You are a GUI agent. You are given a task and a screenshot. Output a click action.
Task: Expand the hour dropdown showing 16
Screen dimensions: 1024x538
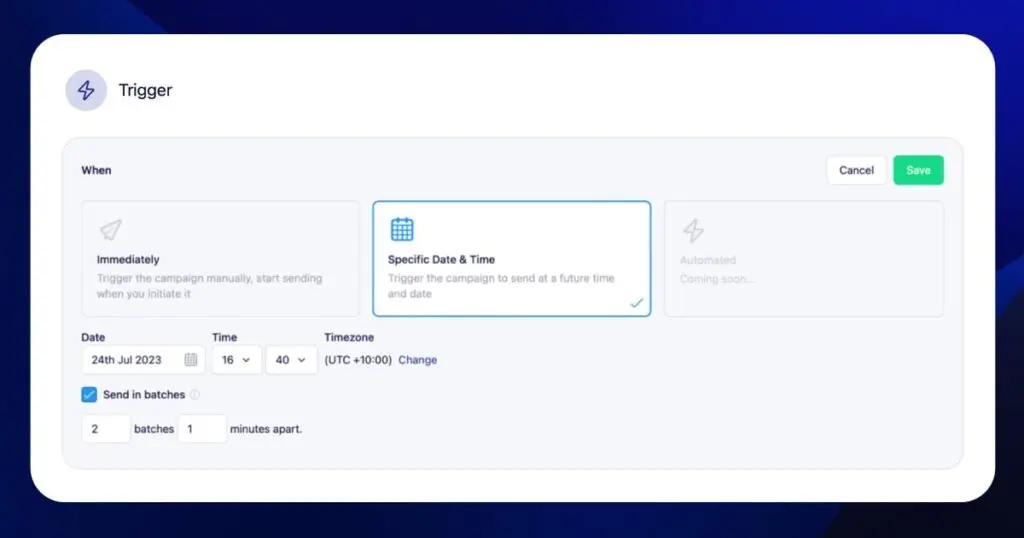coord(237,360)
